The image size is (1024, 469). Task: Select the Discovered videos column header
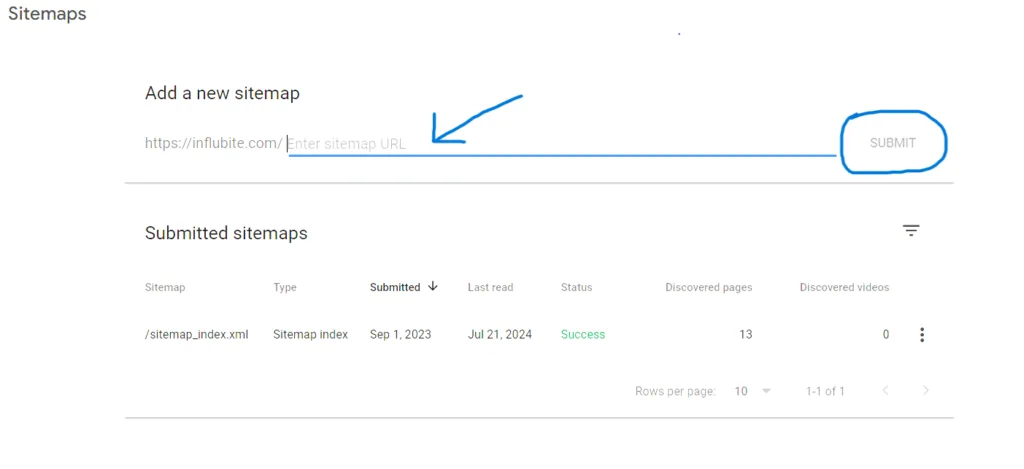click(844, 287)
